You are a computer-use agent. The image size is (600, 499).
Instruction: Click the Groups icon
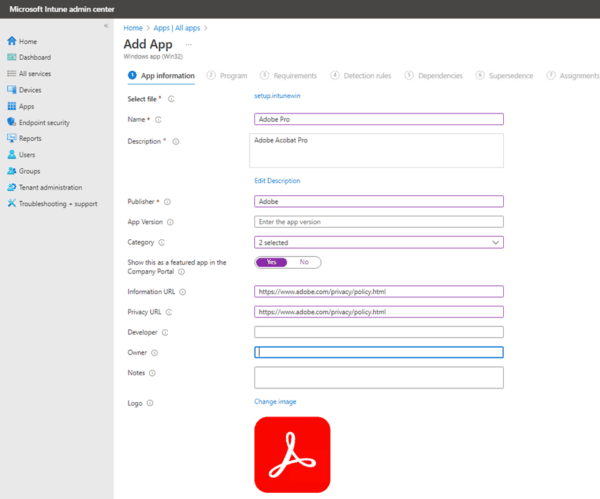click(12, 171)
